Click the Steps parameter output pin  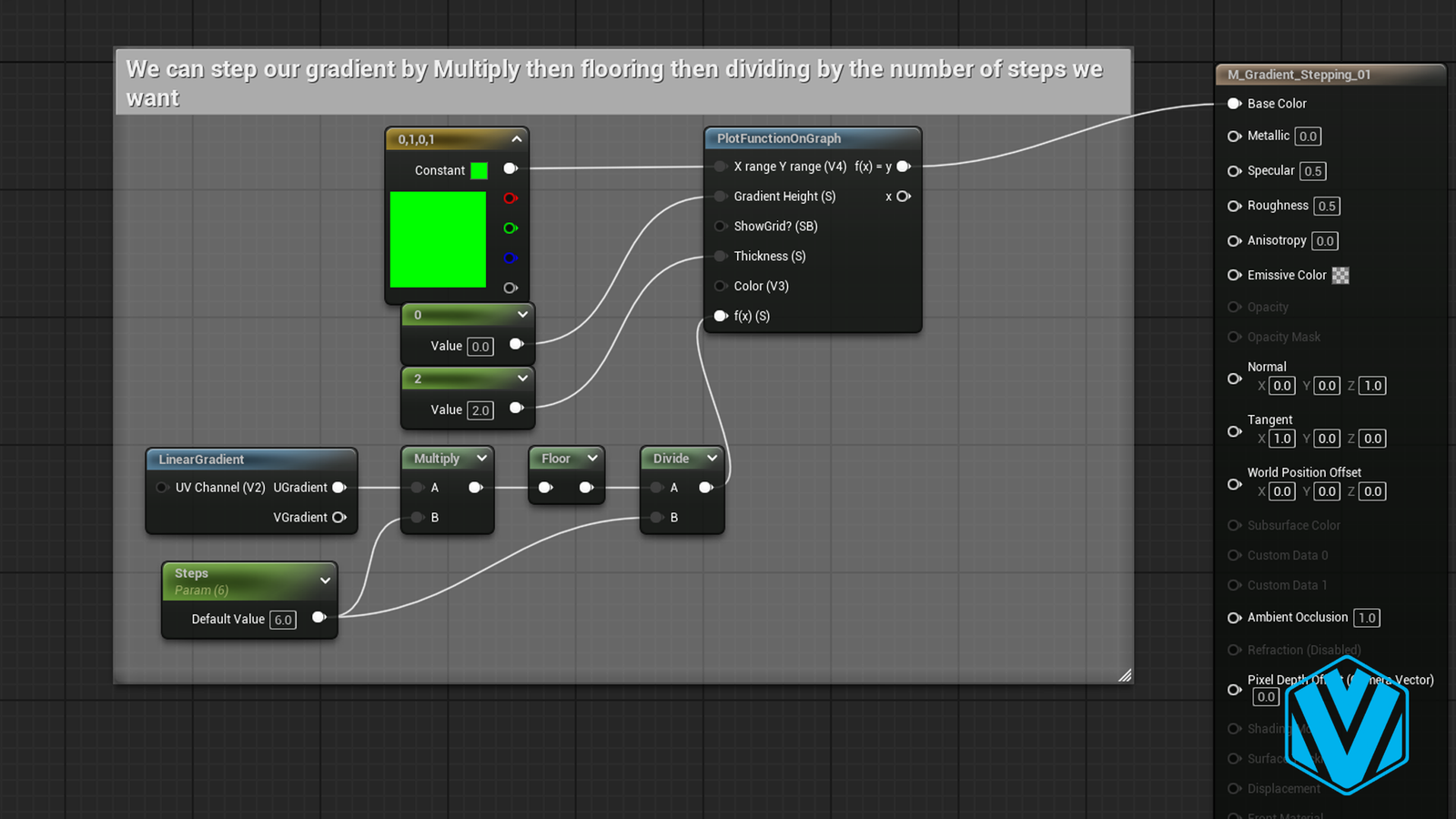click(319, 618)
